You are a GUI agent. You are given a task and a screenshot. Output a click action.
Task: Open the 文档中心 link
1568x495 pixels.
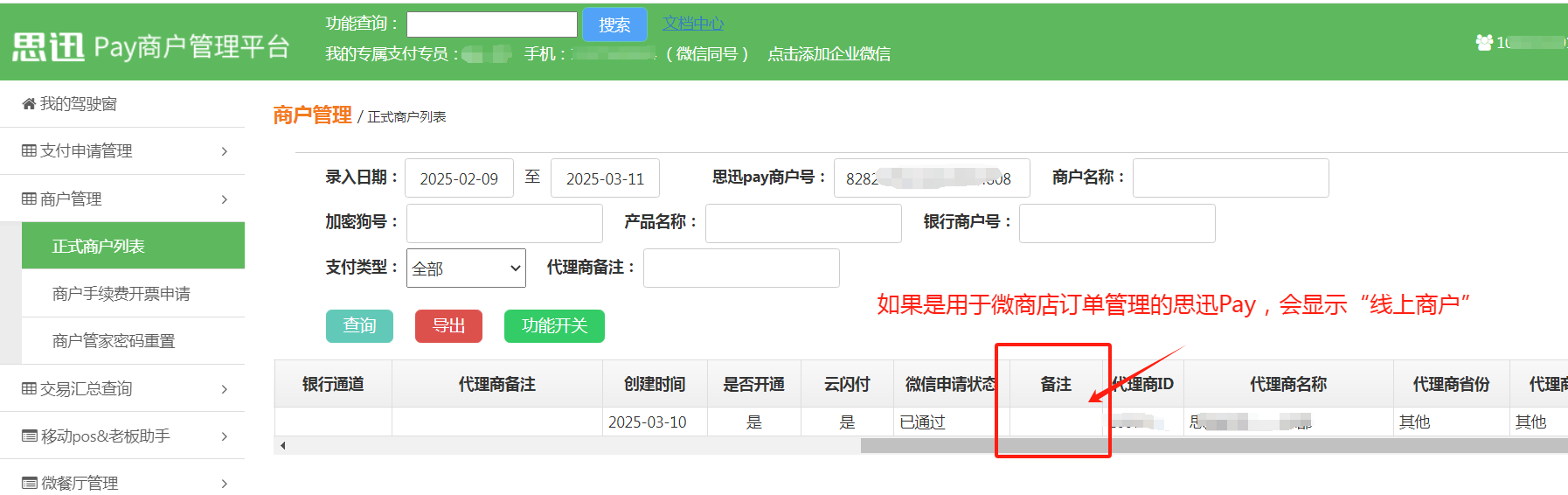click(692, 24)
